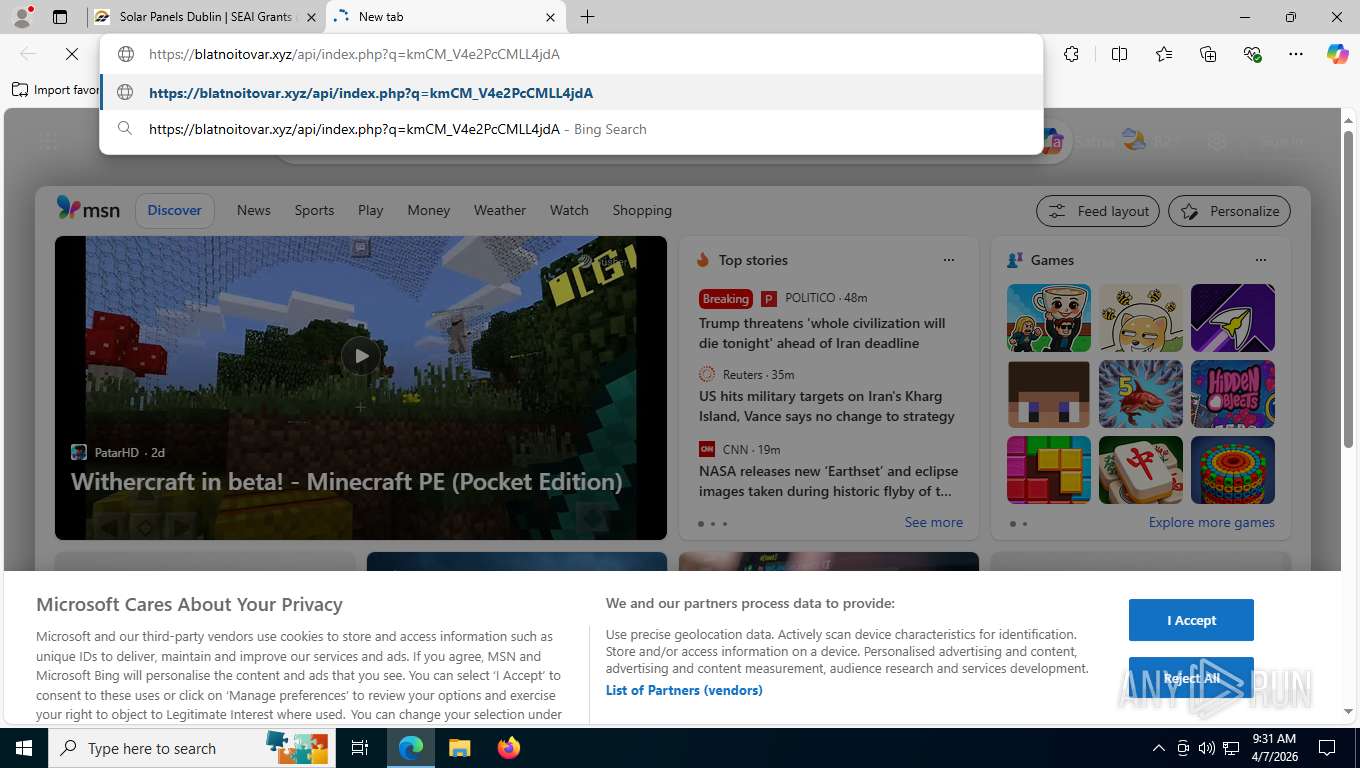The image size is (1360, 768).
Task: Toggle split screen view
Action: (1119, 54)
